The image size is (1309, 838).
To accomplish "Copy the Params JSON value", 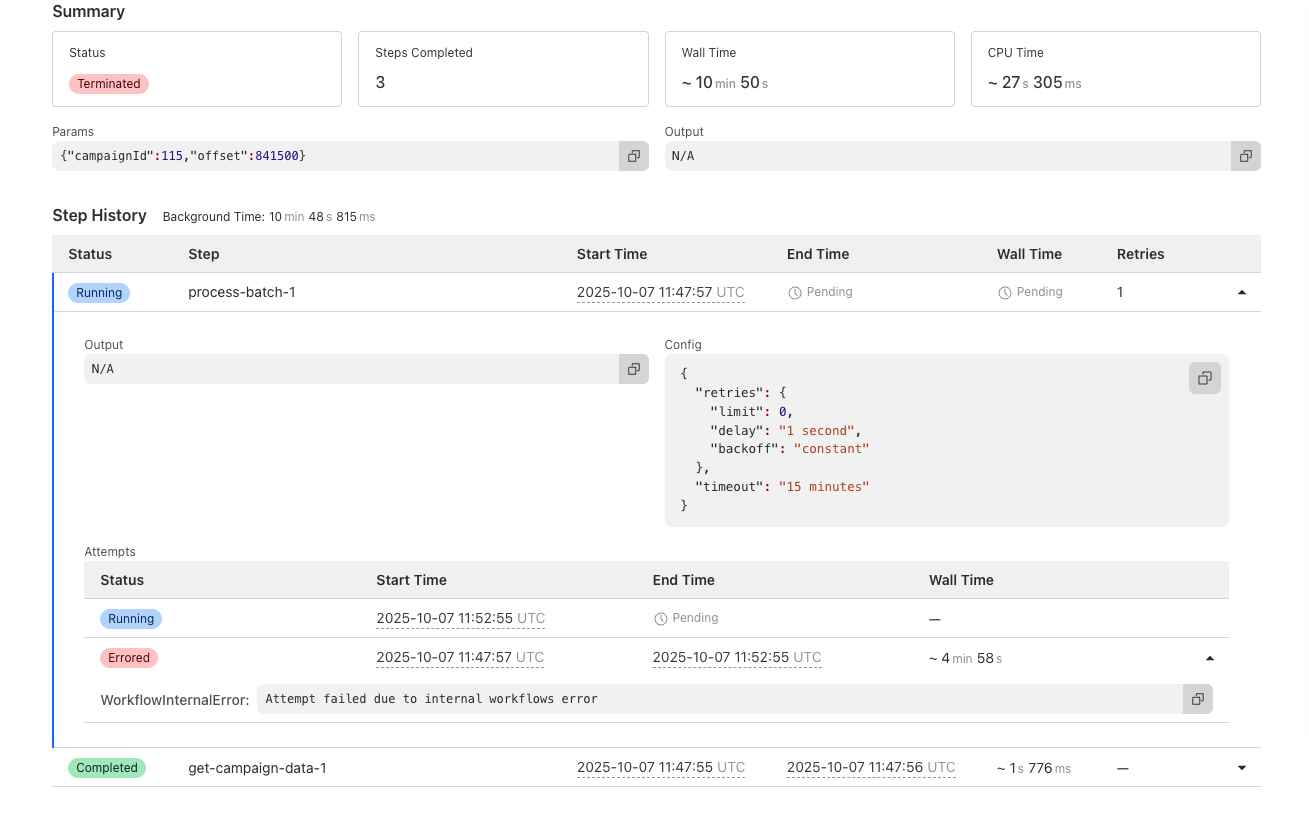I will pyautogui.click(x=633, y=156).
